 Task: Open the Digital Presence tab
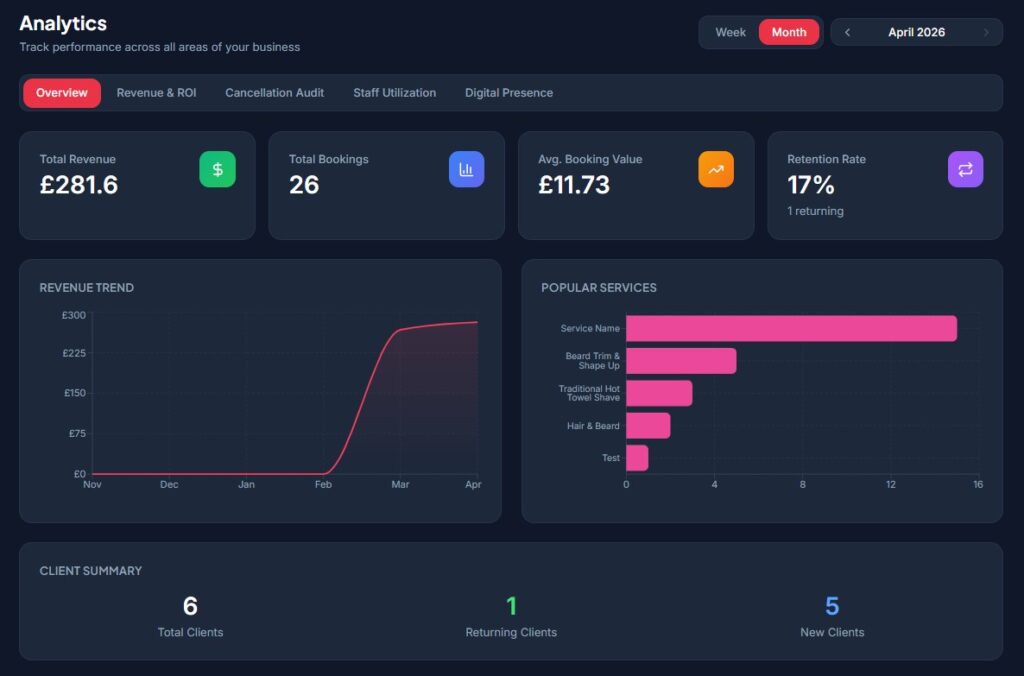pos(509,93)
